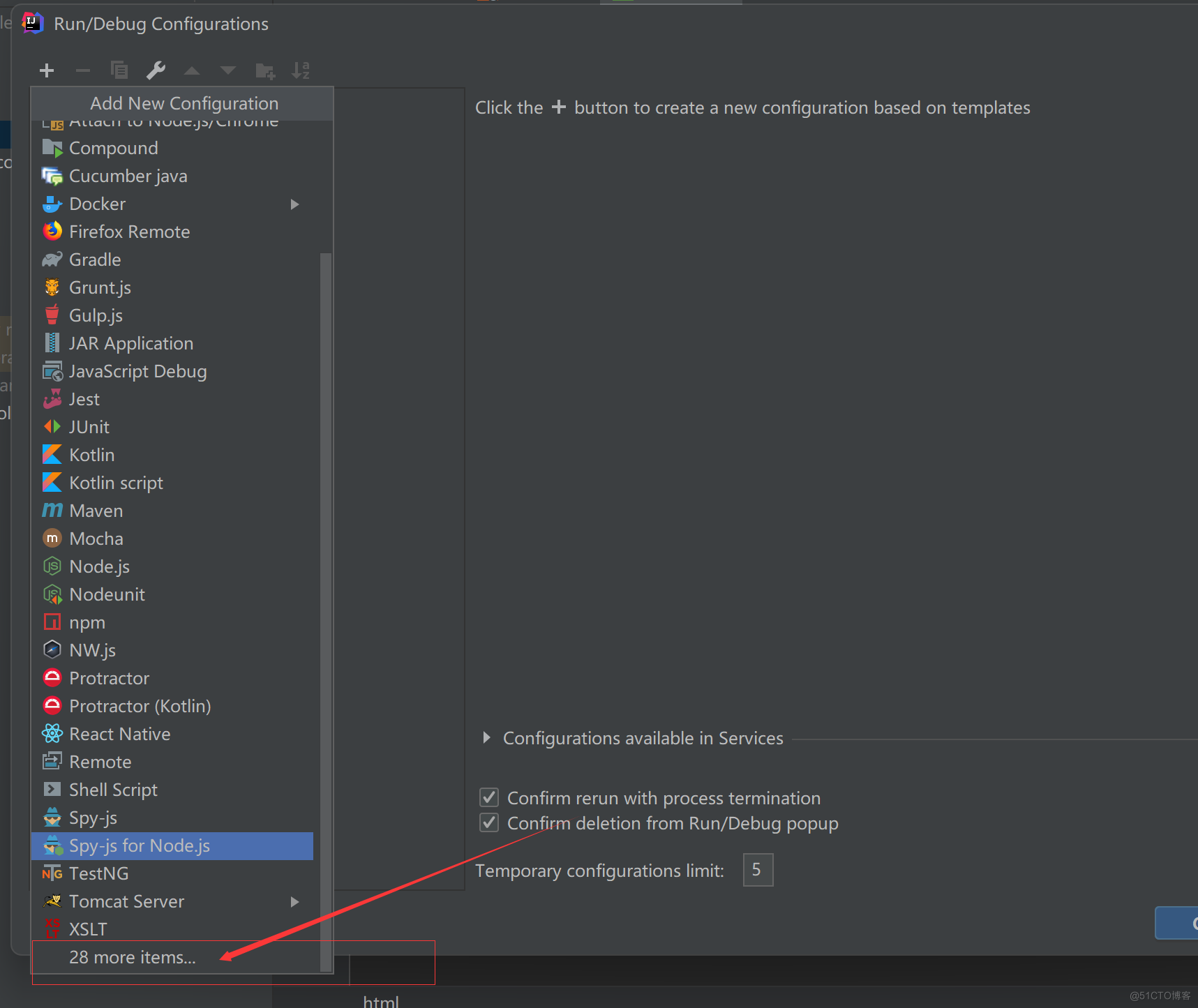Choose Protractor (Kotlin) configuration
1198x1008 pixels.
tap(172, 706)
